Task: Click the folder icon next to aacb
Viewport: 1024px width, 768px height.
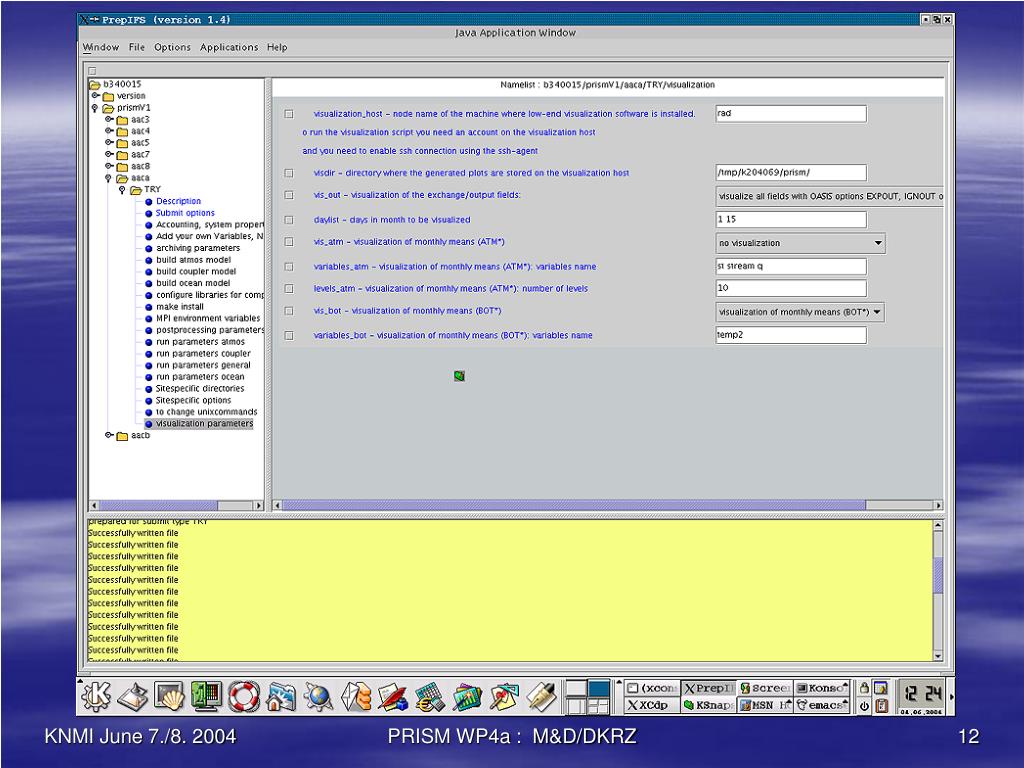Action: (122, 436)
